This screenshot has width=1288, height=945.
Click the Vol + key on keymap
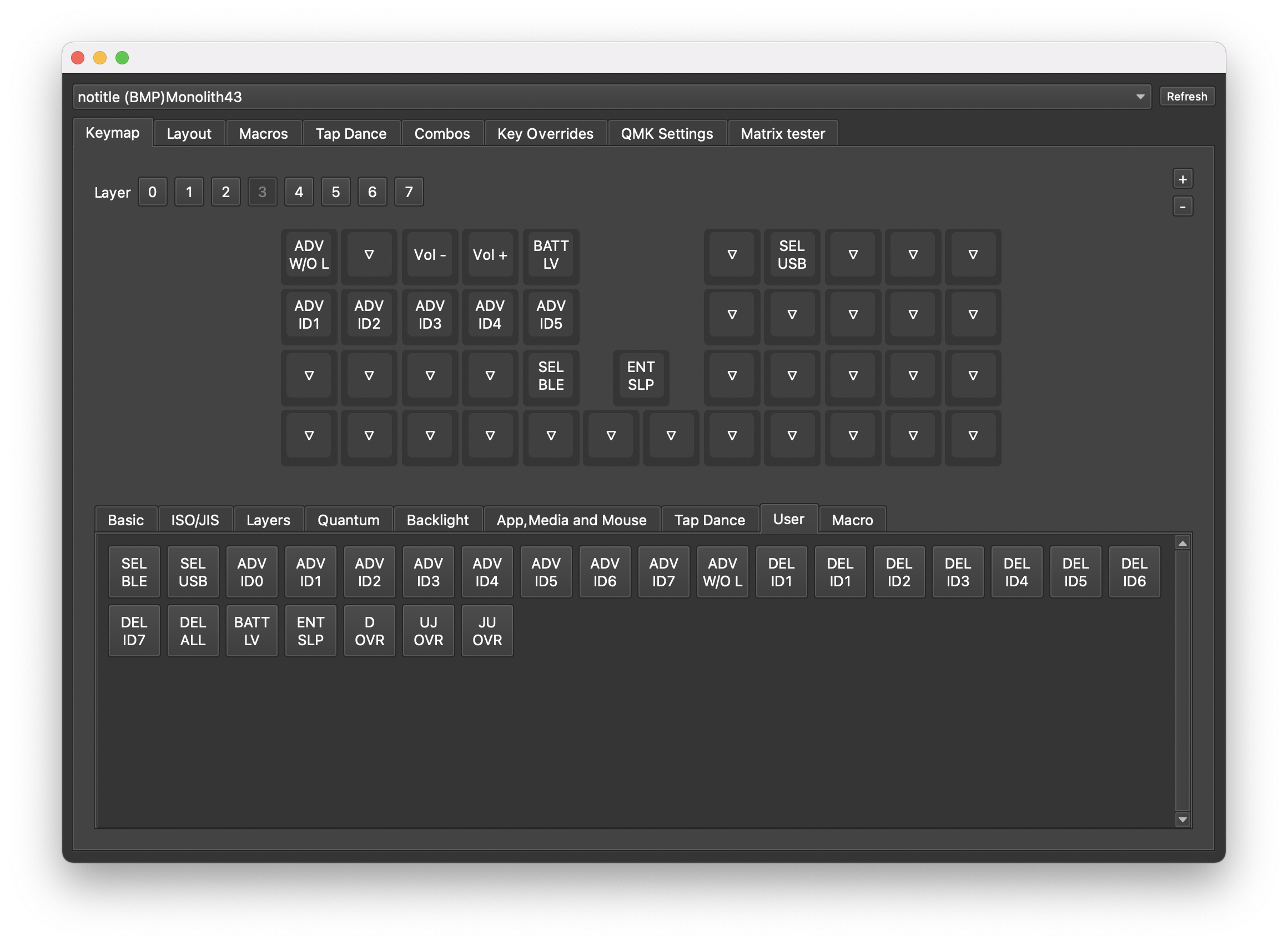click(490, 255)
